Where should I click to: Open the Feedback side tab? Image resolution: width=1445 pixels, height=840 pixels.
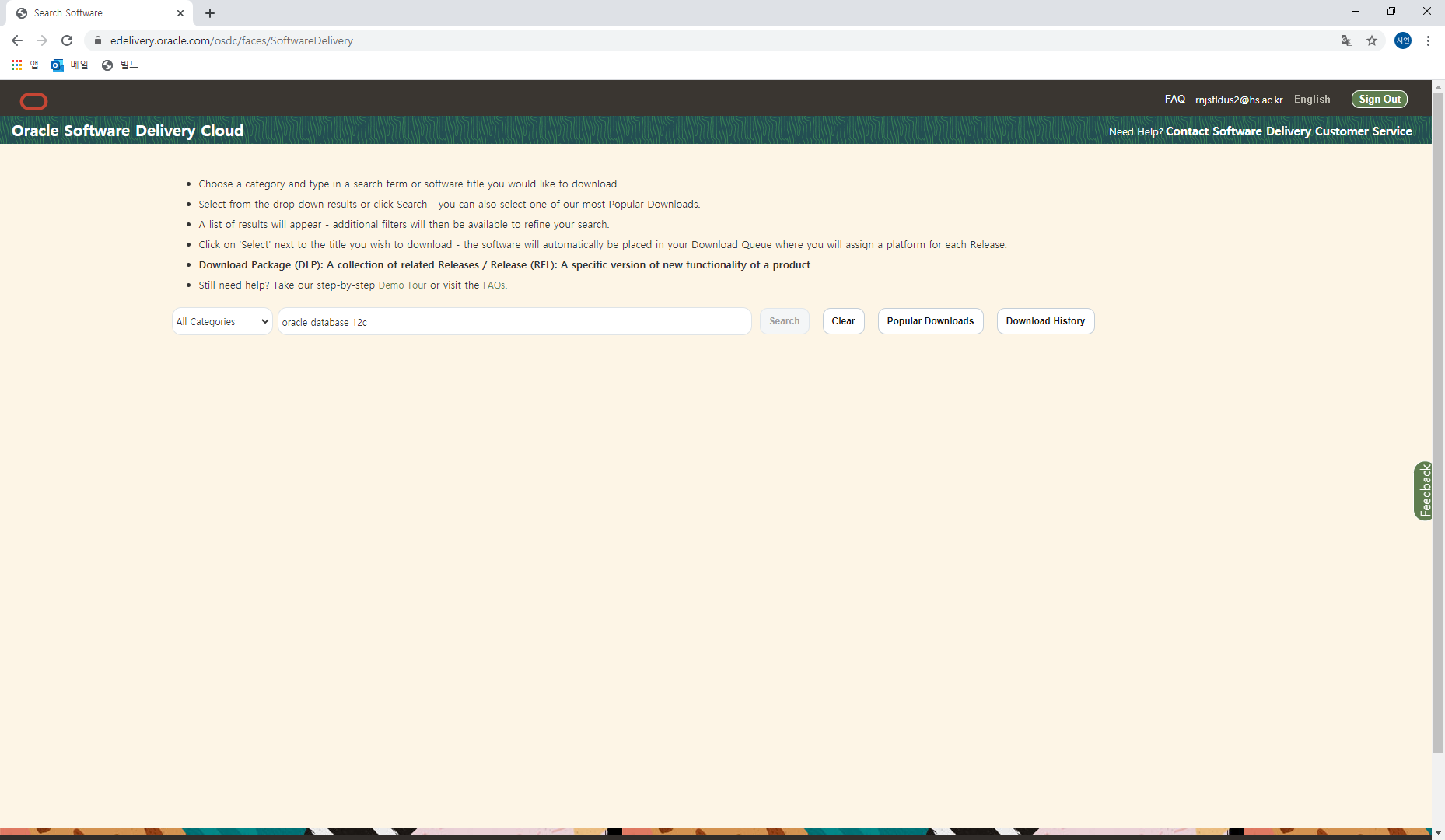pyautogui.click(x=1423, y=491)
